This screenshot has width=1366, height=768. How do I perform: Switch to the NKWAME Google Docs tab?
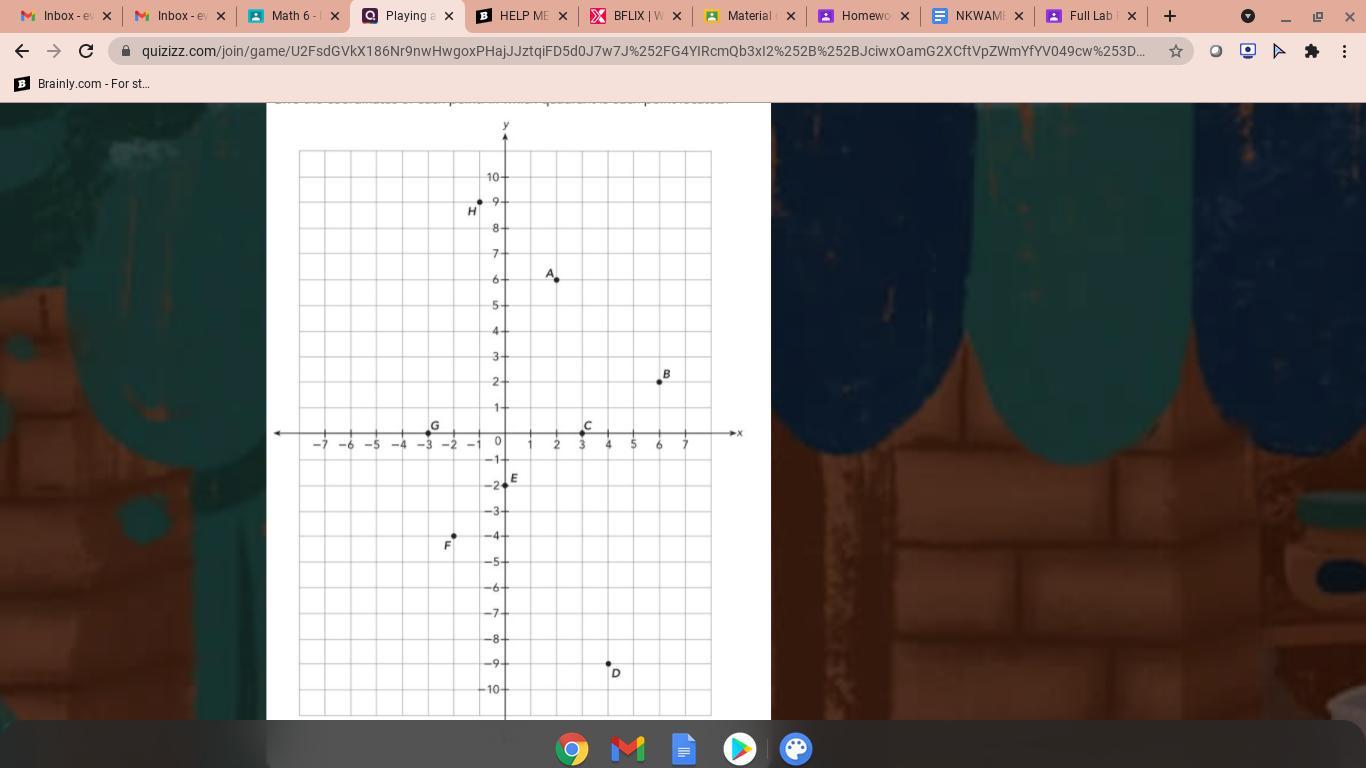[x=978, y=16]
